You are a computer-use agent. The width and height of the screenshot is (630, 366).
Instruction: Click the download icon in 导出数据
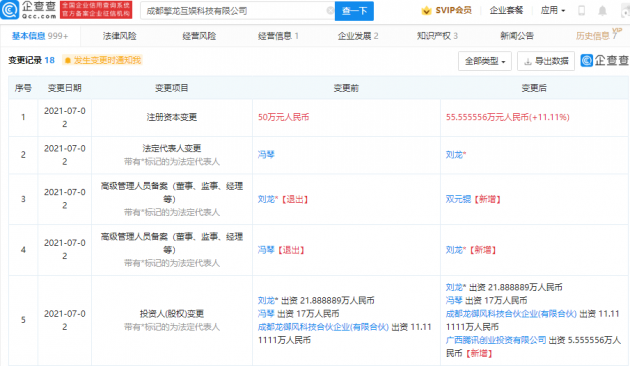(x=528, y=61)
